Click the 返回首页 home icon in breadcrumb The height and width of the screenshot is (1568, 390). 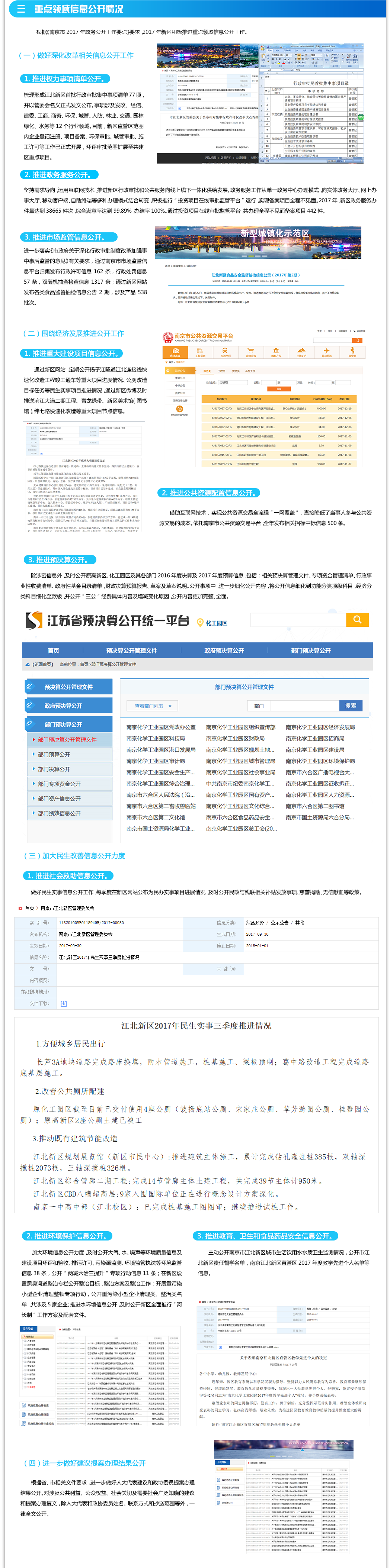tap(28, 664)
